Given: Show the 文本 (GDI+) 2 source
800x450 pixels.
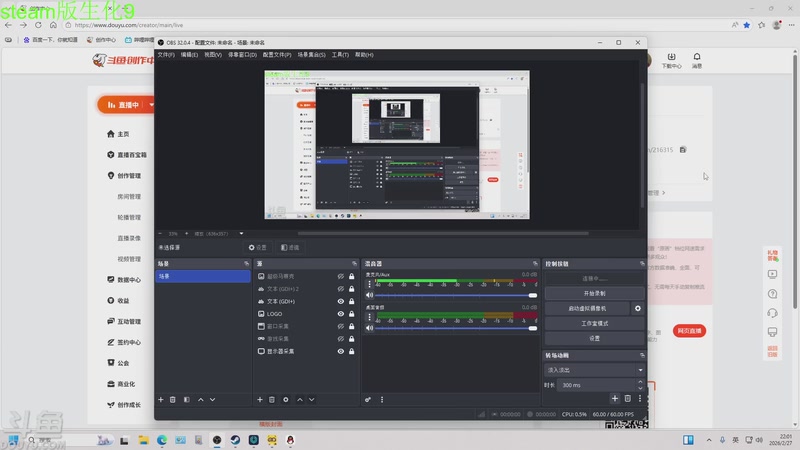Looking at the screenshot, I should click(x=340, y=289).
